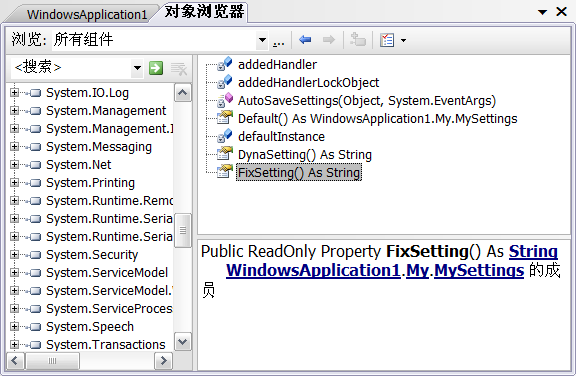Close the object browser tab with X
The height and width of the screenshot is (376, 576).
(x=562, y=12)
